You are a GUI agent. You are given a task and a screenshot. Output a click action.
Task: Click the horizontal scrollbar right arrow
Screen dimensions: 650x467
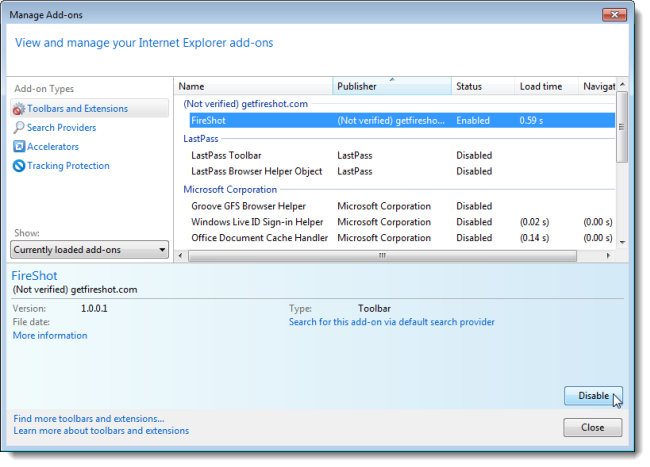(608, 256)
